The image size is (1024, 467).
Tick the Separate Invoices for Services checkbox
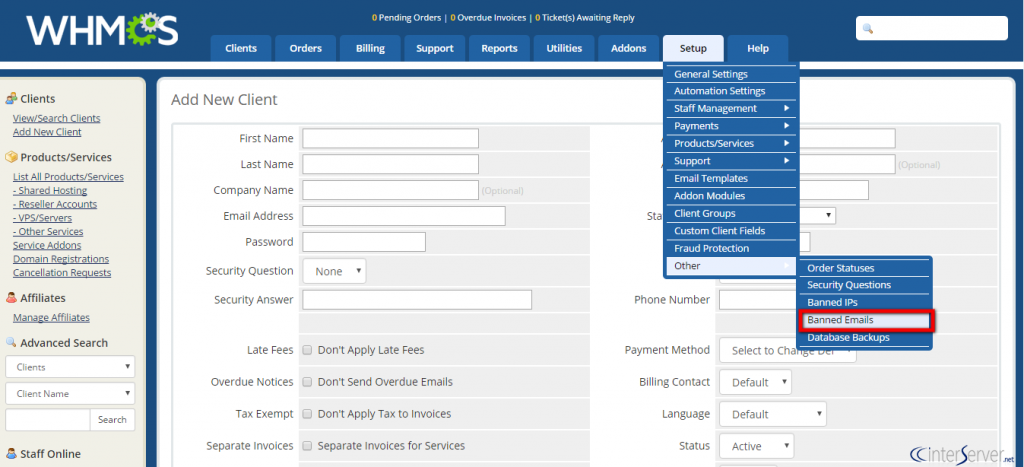(307, 446)
